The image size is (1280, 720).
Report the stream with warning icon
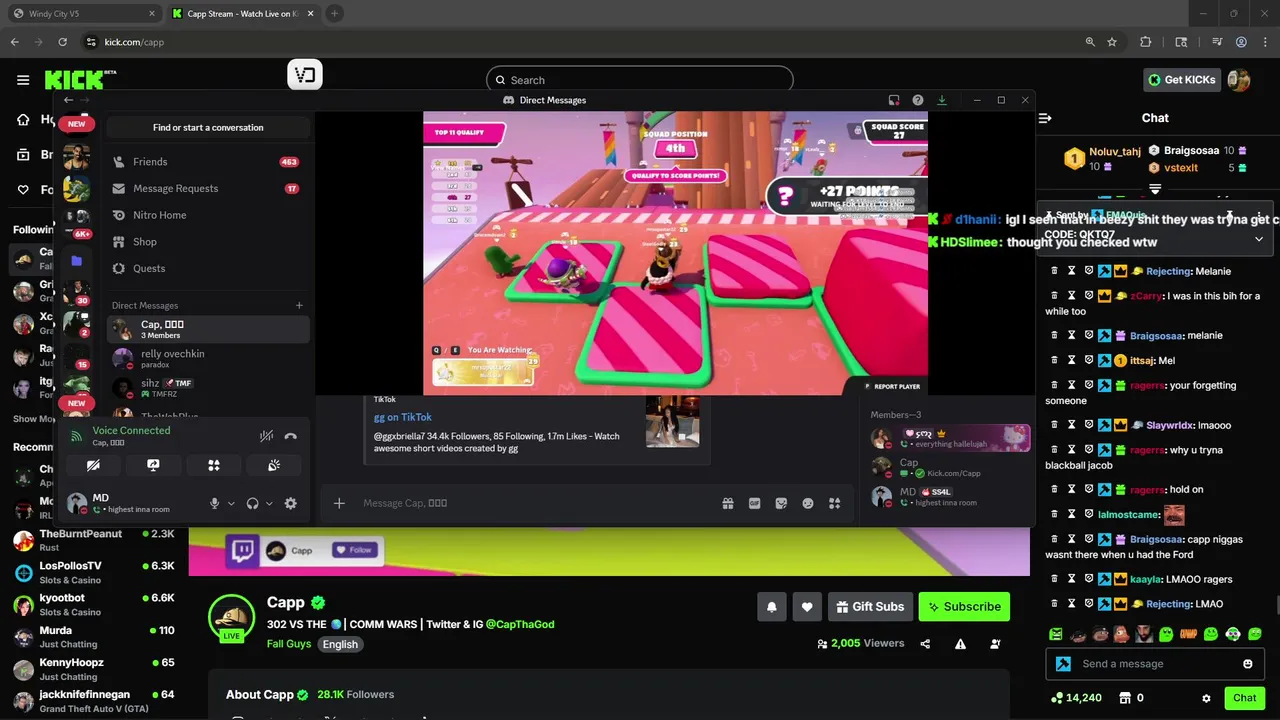point(960,644)
